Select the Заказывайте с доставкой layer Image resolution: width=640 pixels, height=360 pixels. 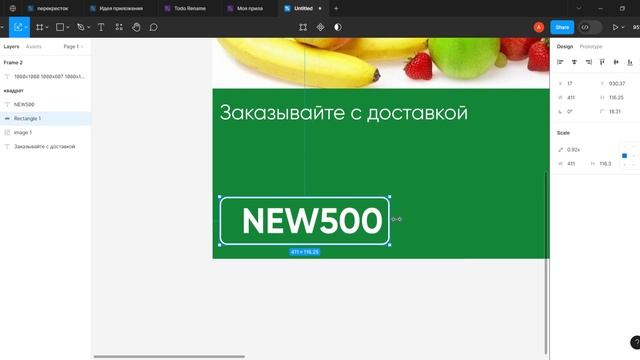click(45, 147)
